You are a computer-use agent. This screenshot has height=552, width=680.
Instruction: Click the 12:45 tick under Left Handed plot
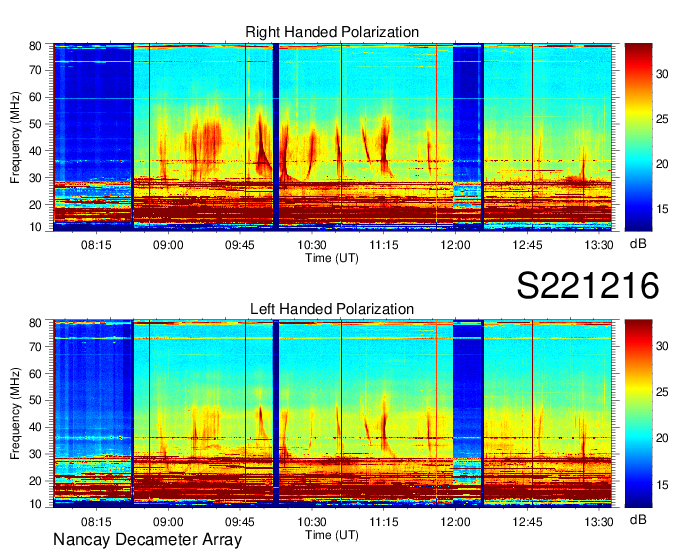point(527,522)
